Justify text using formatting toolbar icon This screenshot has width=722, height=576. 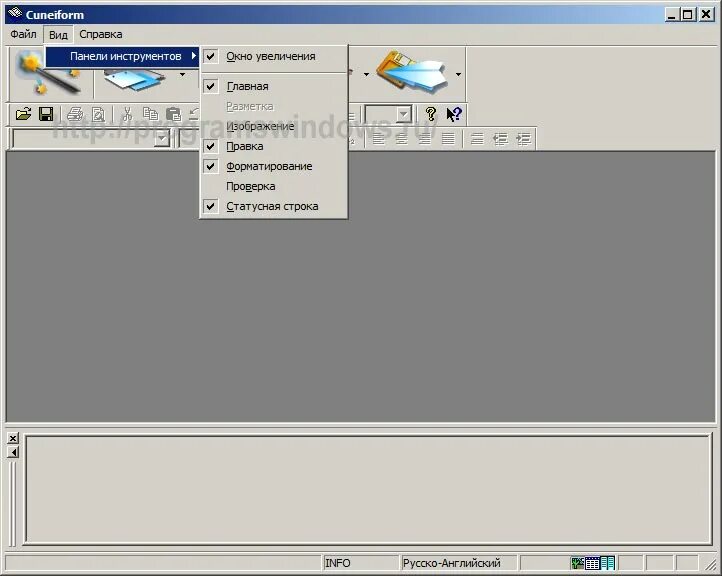pyautogui.click(x=448, y=139)
